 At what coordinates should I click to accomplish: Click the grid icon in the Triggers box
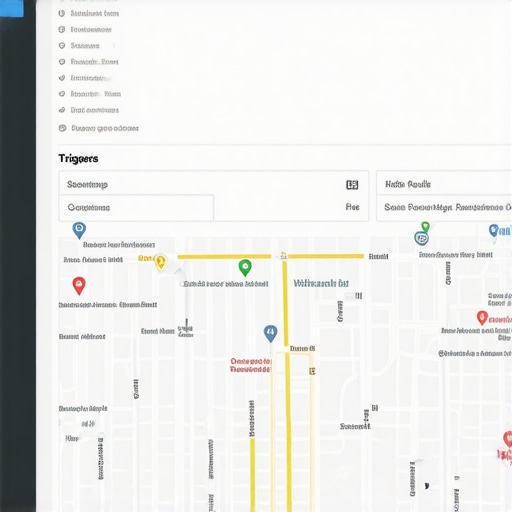352,185
